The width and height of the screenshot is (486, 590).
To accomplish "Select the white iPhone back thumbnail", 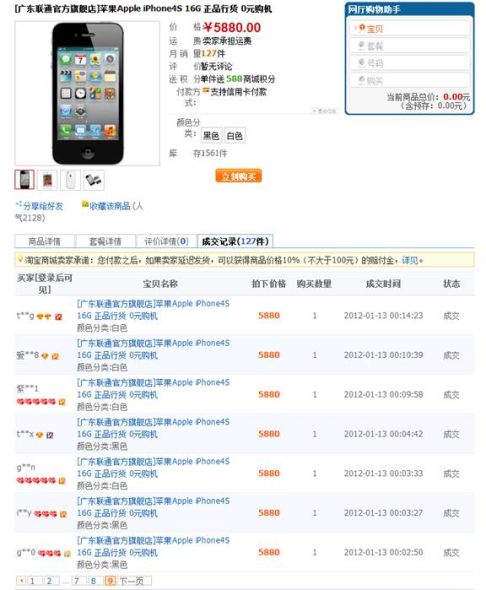I will (x=71, y=180).
